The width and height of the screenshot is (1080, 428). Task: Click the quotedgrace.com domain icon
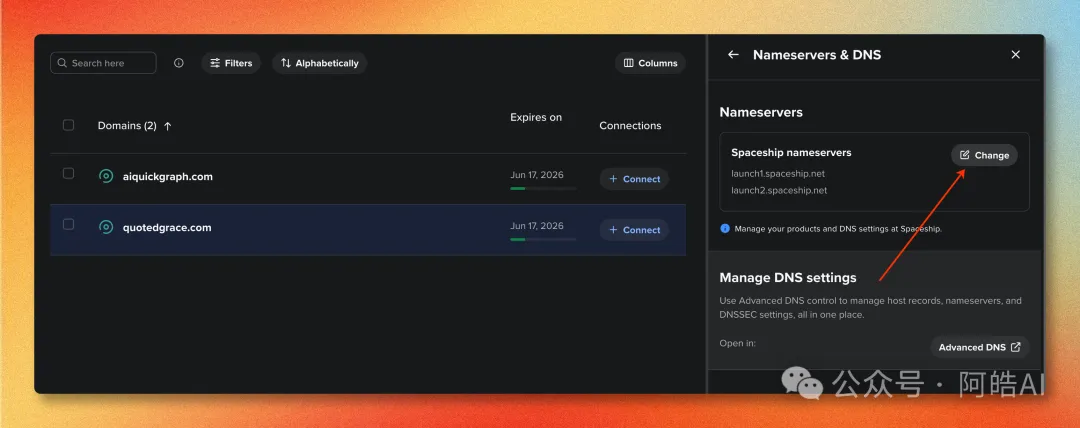(105, 227)
